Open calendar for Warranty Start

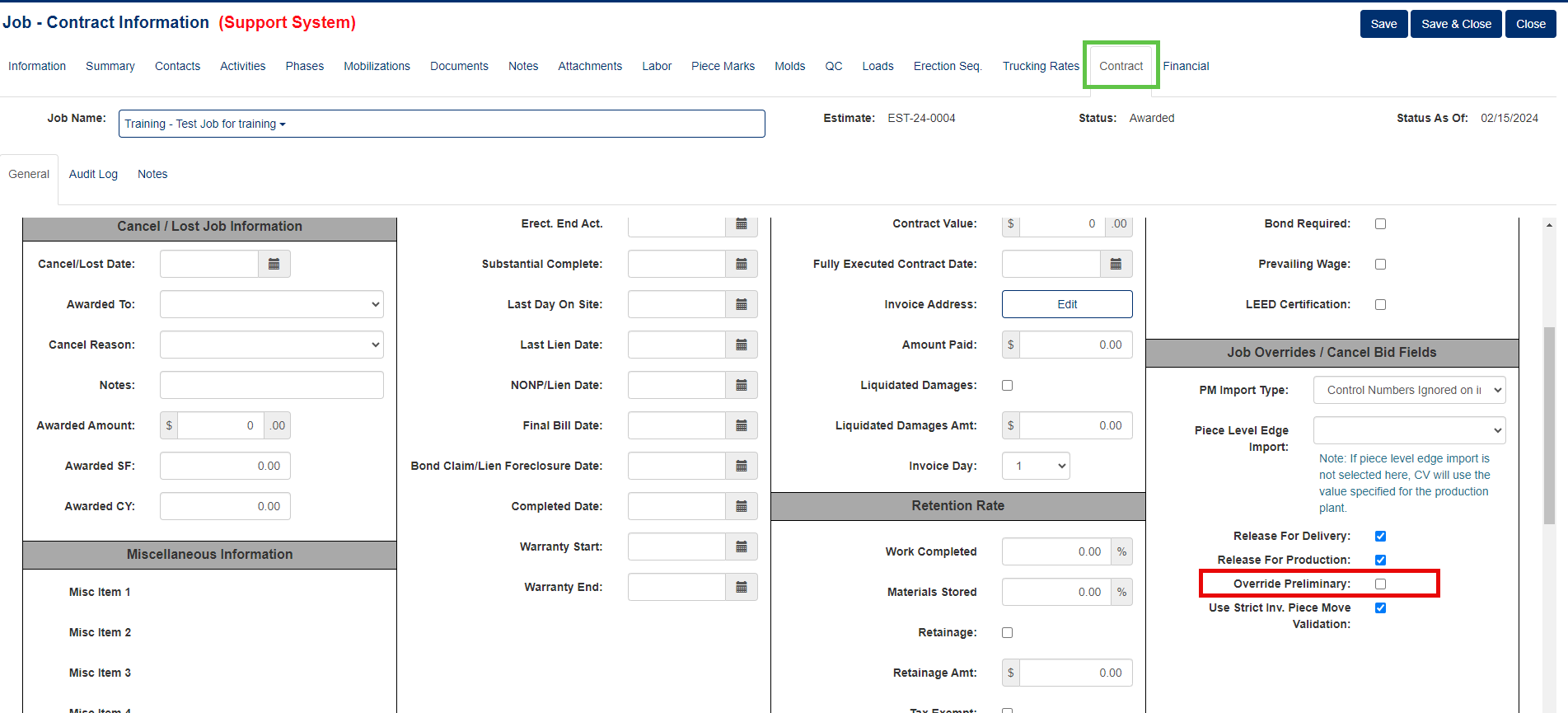pyautogui.click(x=742, y=546)
